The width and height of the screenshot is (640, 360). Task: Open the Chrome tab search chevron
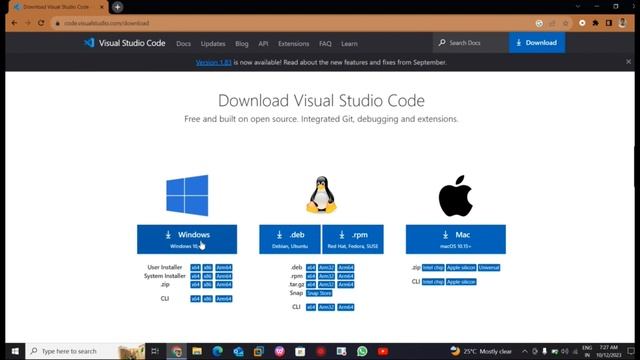578,7
